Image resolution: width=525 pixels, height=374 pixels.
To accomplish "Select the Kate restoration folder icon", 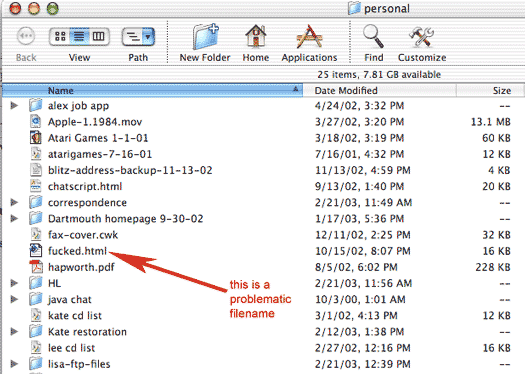I will [35, 331].
